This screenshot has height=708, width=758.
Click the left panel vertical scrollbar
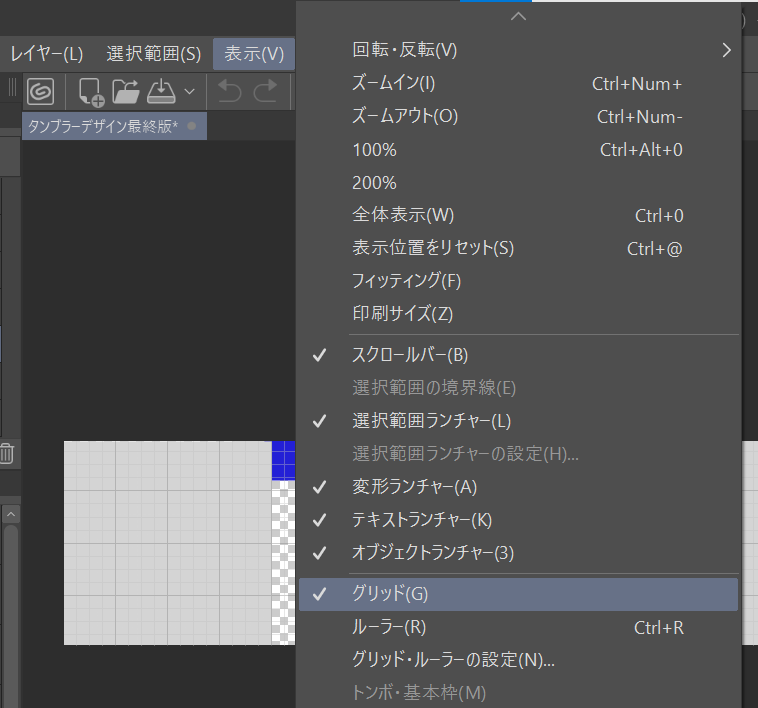pyautogui.click(x=11, y=616)
